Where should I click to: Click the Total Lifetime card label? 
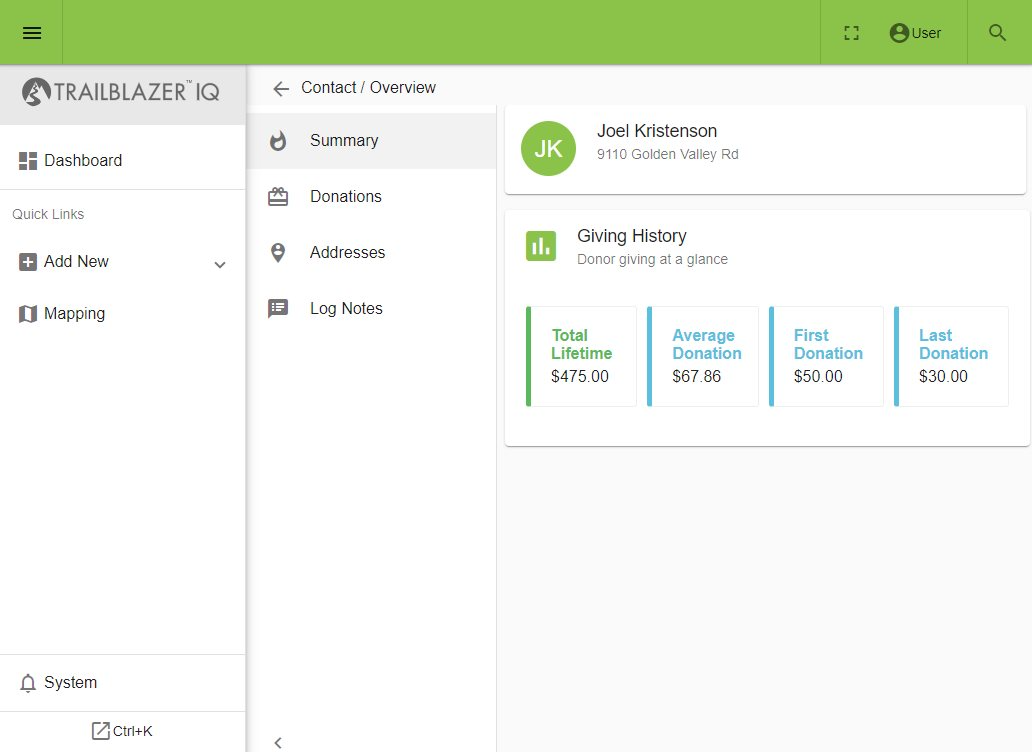click(581, 344)
